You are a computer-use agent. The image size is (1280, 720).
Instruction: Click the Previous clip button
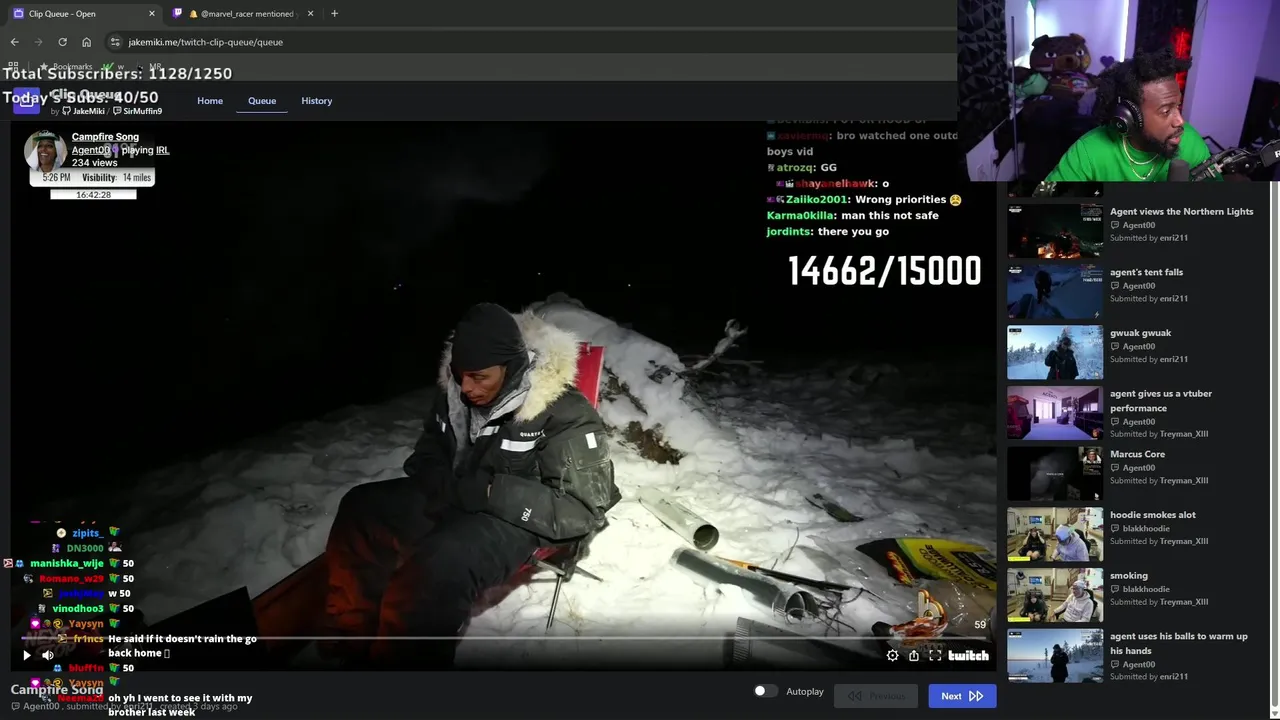pyautogui.click(x=876, y=696)
